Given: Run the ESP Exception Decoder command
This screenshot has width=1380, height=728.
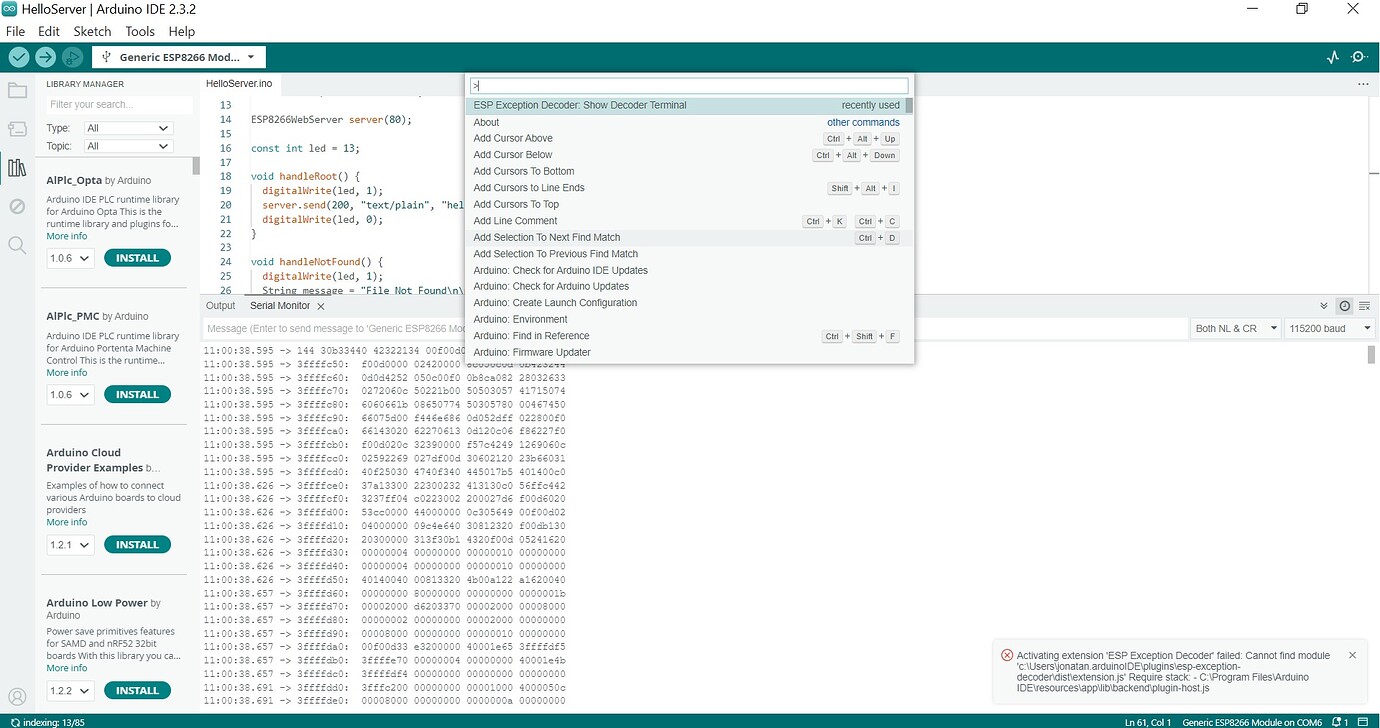Looking at the screenshot, I should click(580, 104).
